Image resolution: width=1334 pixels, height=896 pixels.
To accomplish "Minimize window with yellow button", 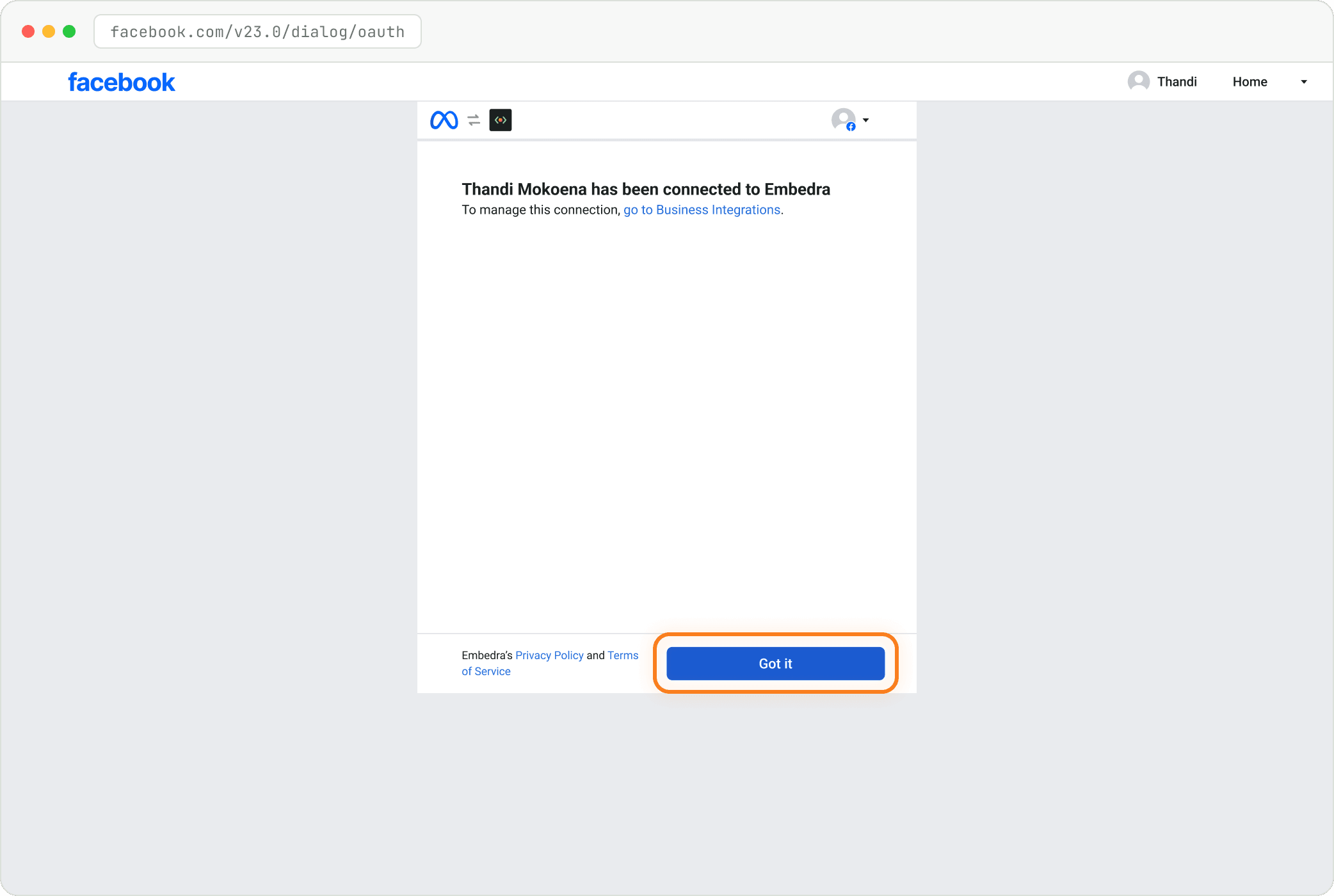I will tap(49, 31).
